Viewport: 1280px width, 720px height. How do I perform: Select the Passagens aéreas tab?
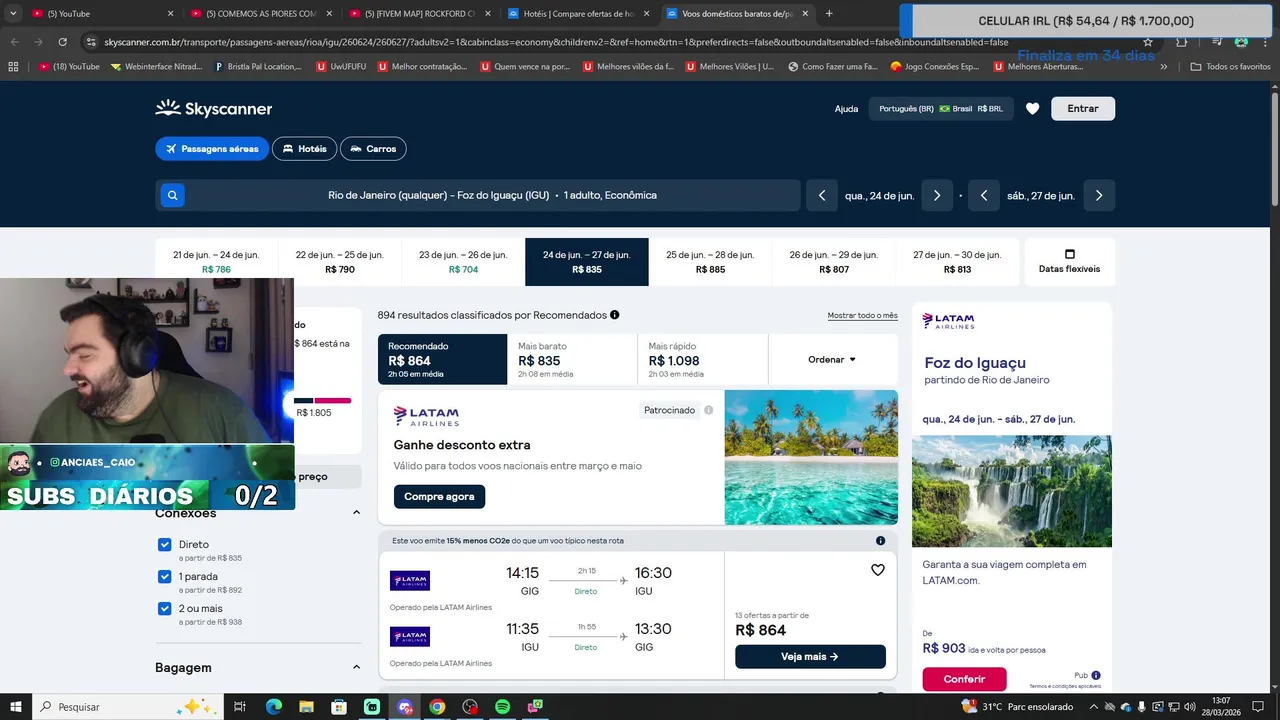click(212, 149)
